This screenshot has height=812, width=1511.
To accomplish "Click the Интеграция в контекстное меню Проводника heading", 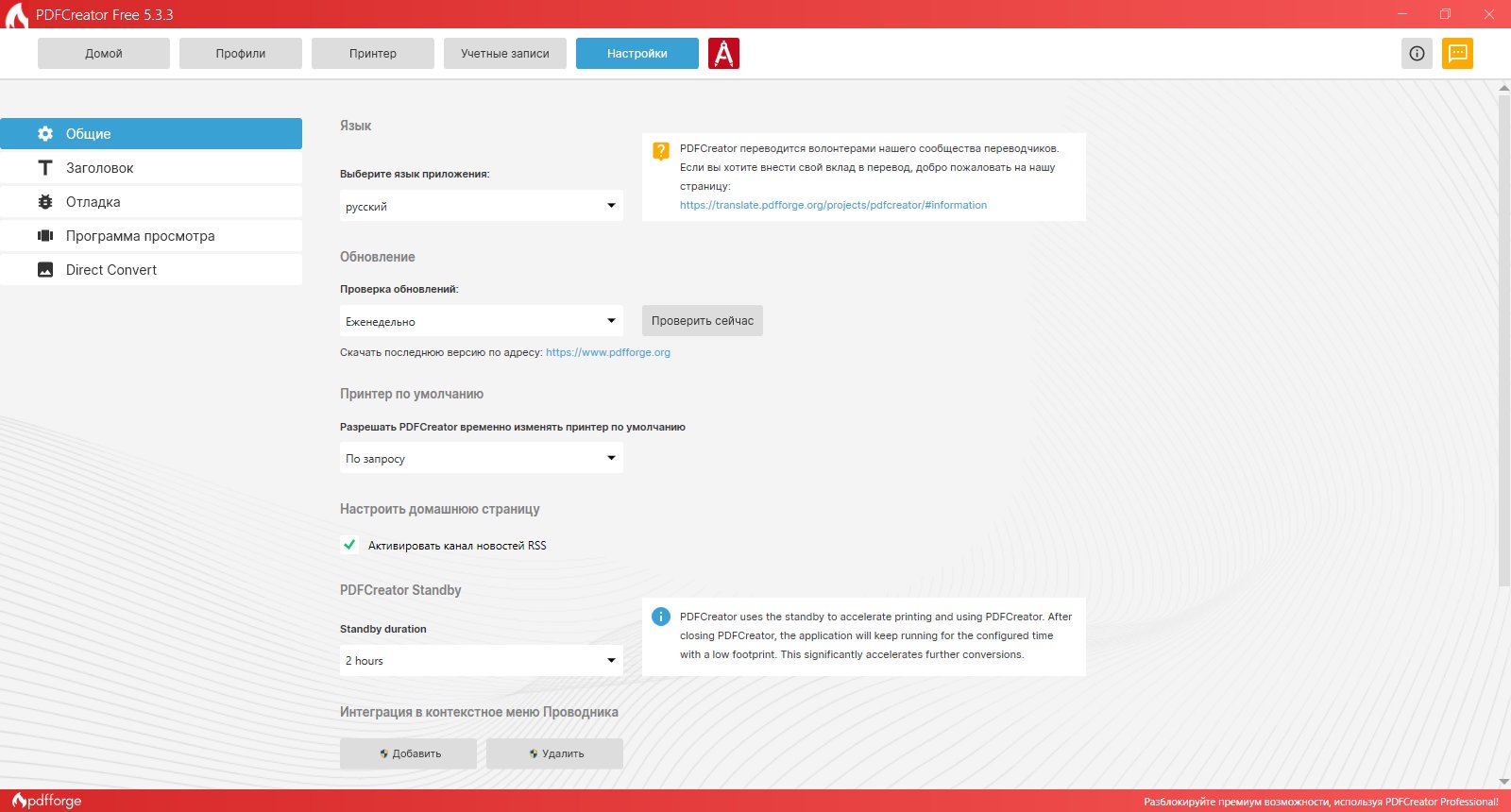I will click(x=479, y=712).
